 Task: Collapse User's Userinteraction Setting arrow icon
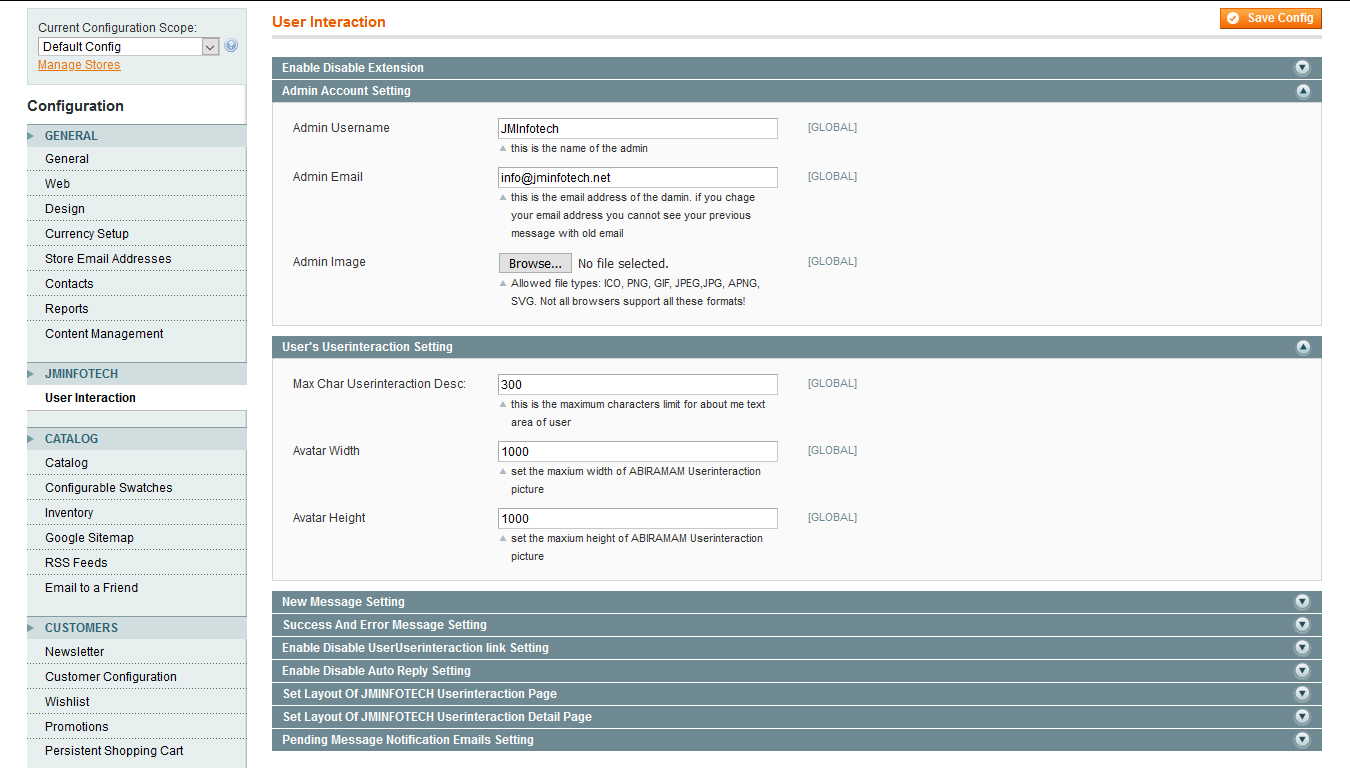tap(1302, 347)
